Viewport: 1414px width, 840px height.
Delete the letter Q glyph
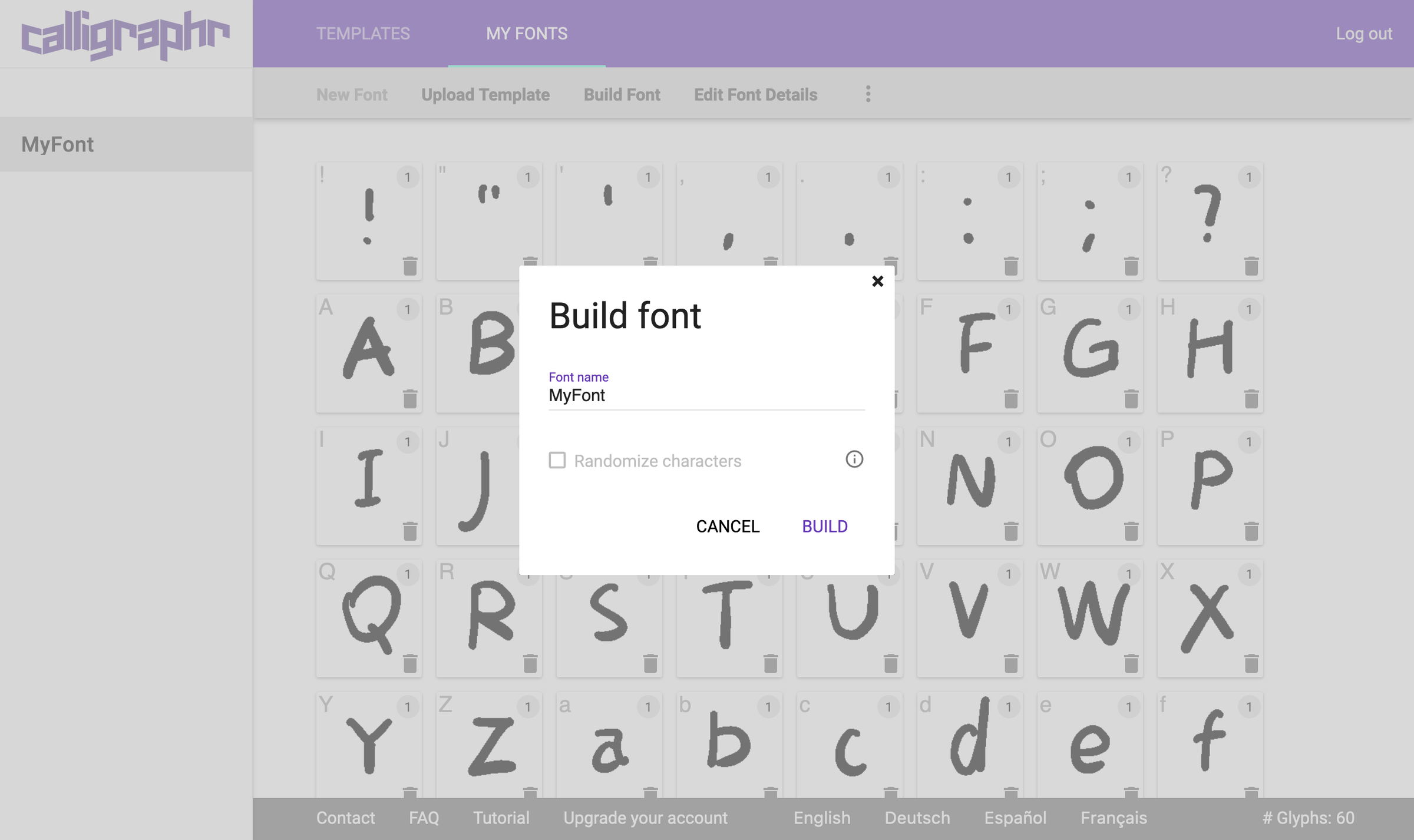[x=411, y=664]
